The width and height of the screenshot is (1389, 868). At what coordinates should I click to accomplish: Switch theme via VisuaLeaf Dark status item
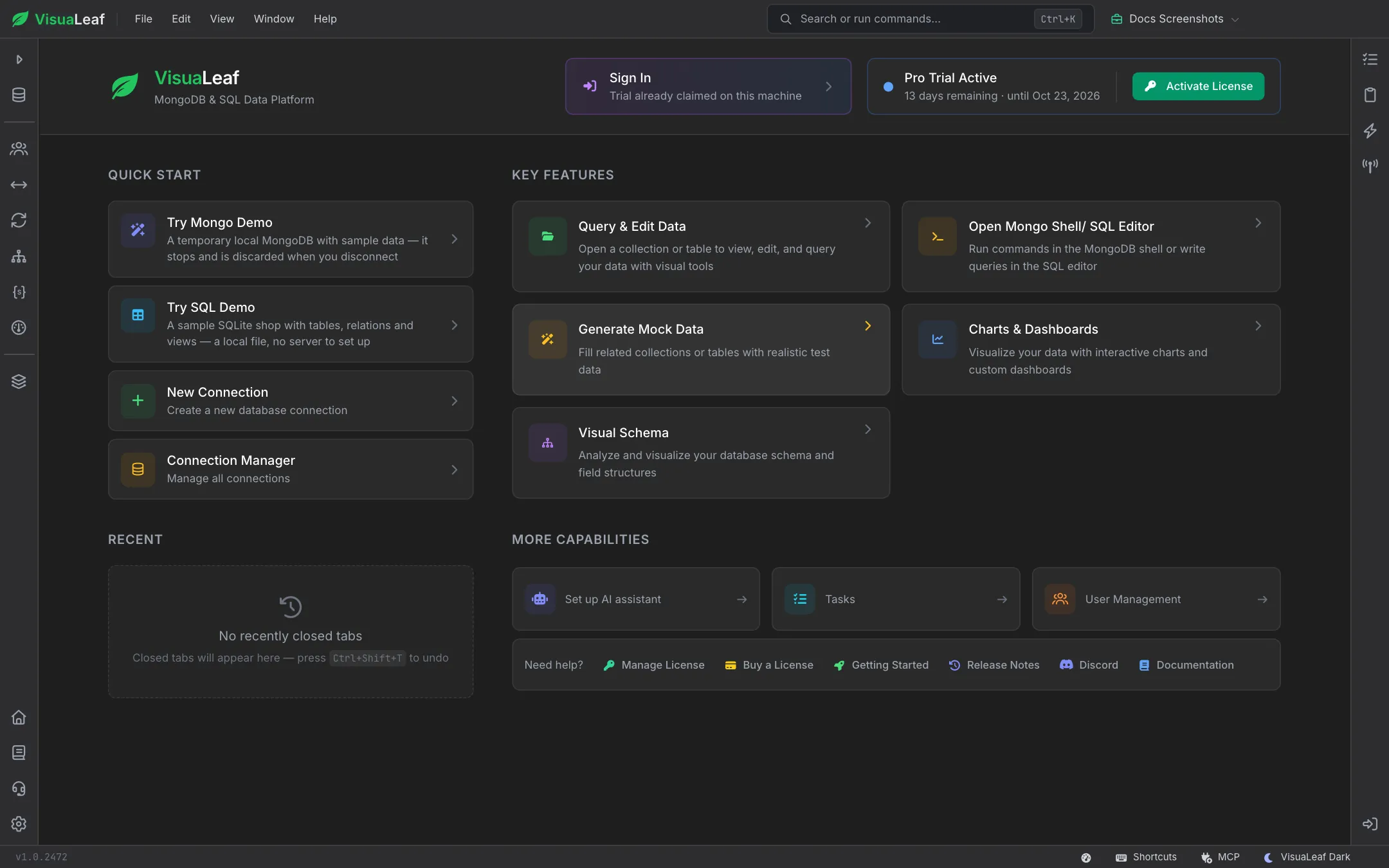pyautogui.click(x=1307, y=857)
